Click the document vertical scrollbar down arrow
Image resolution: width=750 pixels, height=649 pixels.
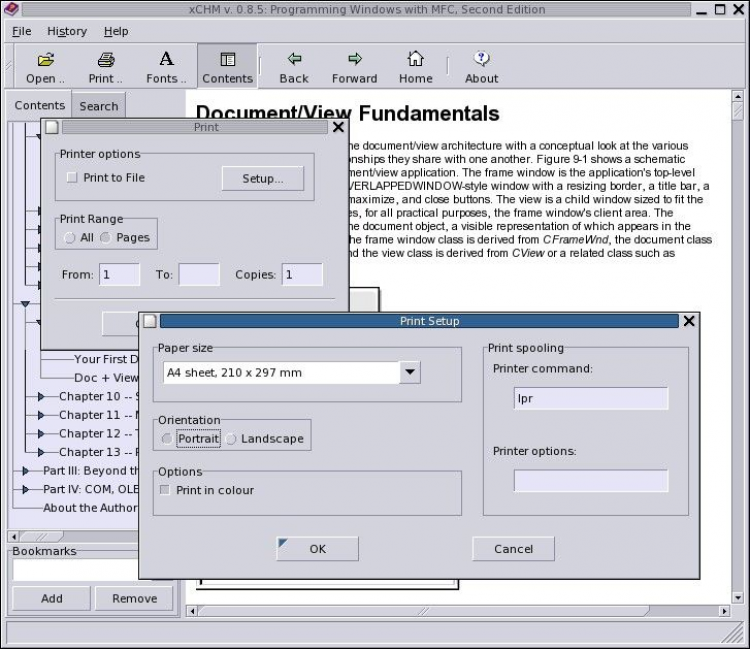pos(738,597)
